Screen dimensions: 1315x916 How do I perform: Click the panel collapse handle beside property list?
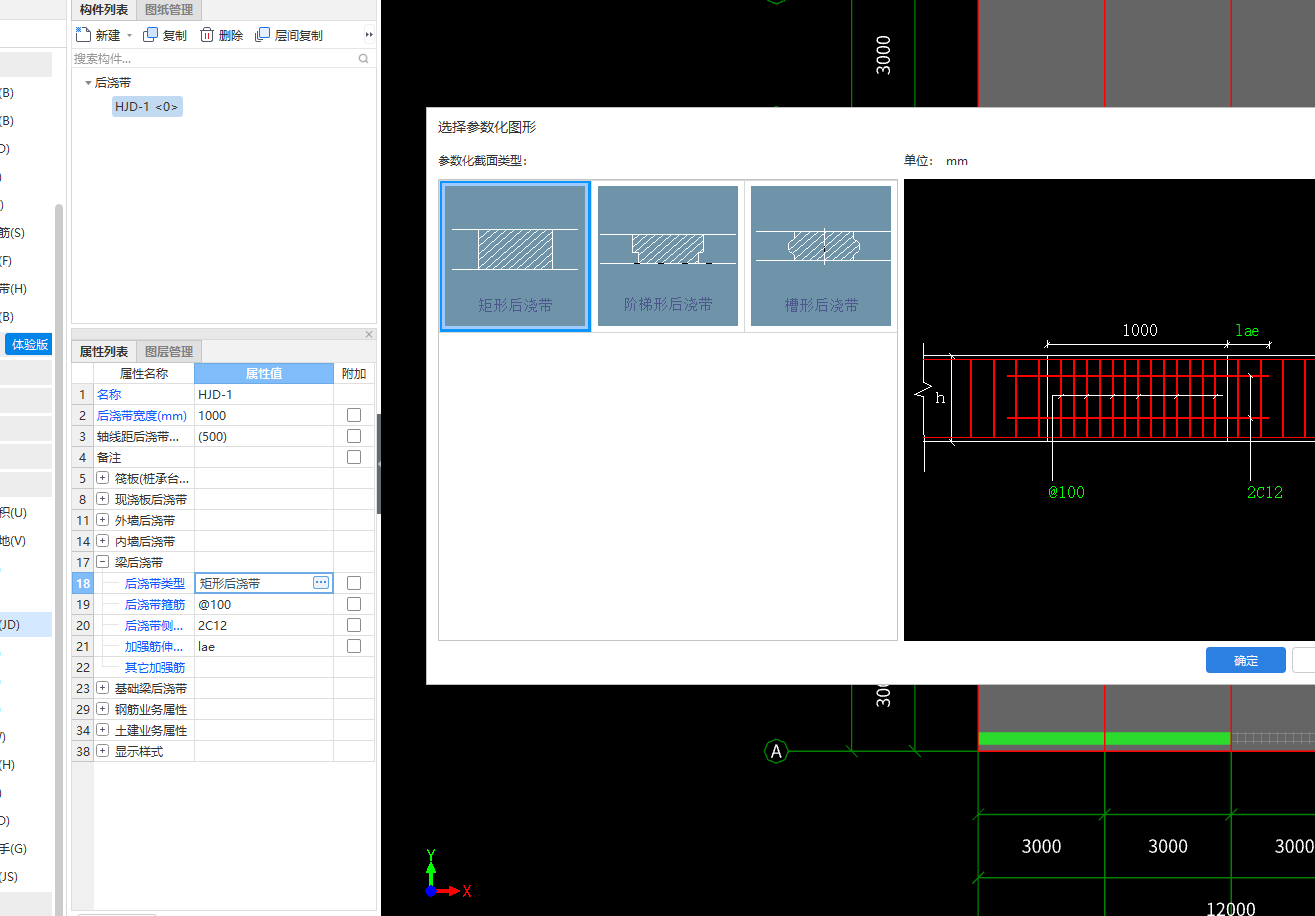(x=379, y=464)
